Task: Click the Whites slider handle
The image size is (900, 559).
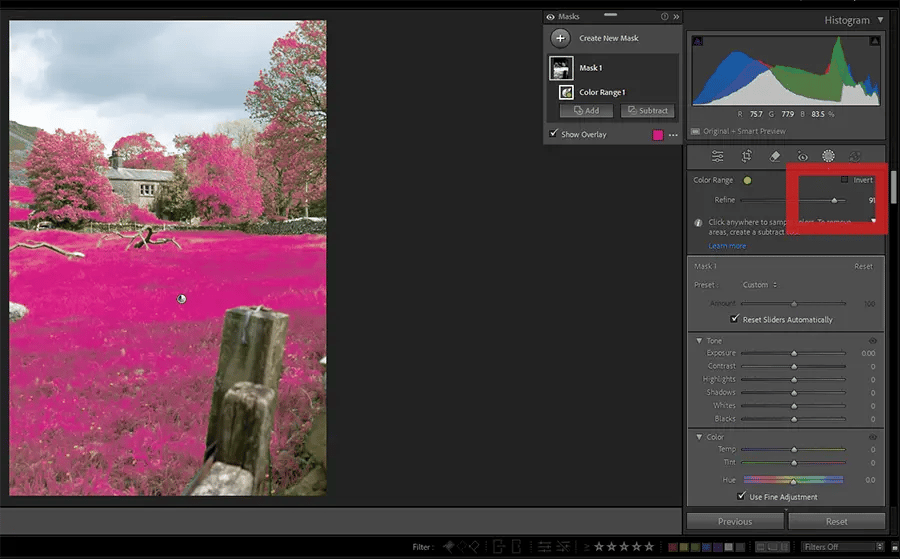Action: [x=794, y=406]
